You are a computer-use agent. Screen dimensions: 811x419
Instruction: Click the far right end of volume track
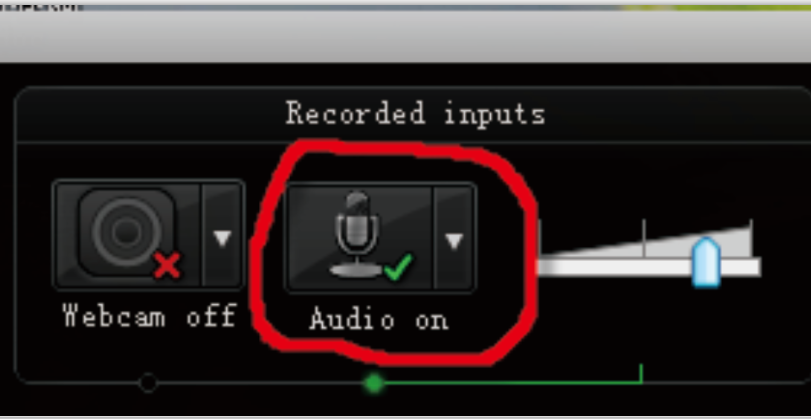[756, 267]
